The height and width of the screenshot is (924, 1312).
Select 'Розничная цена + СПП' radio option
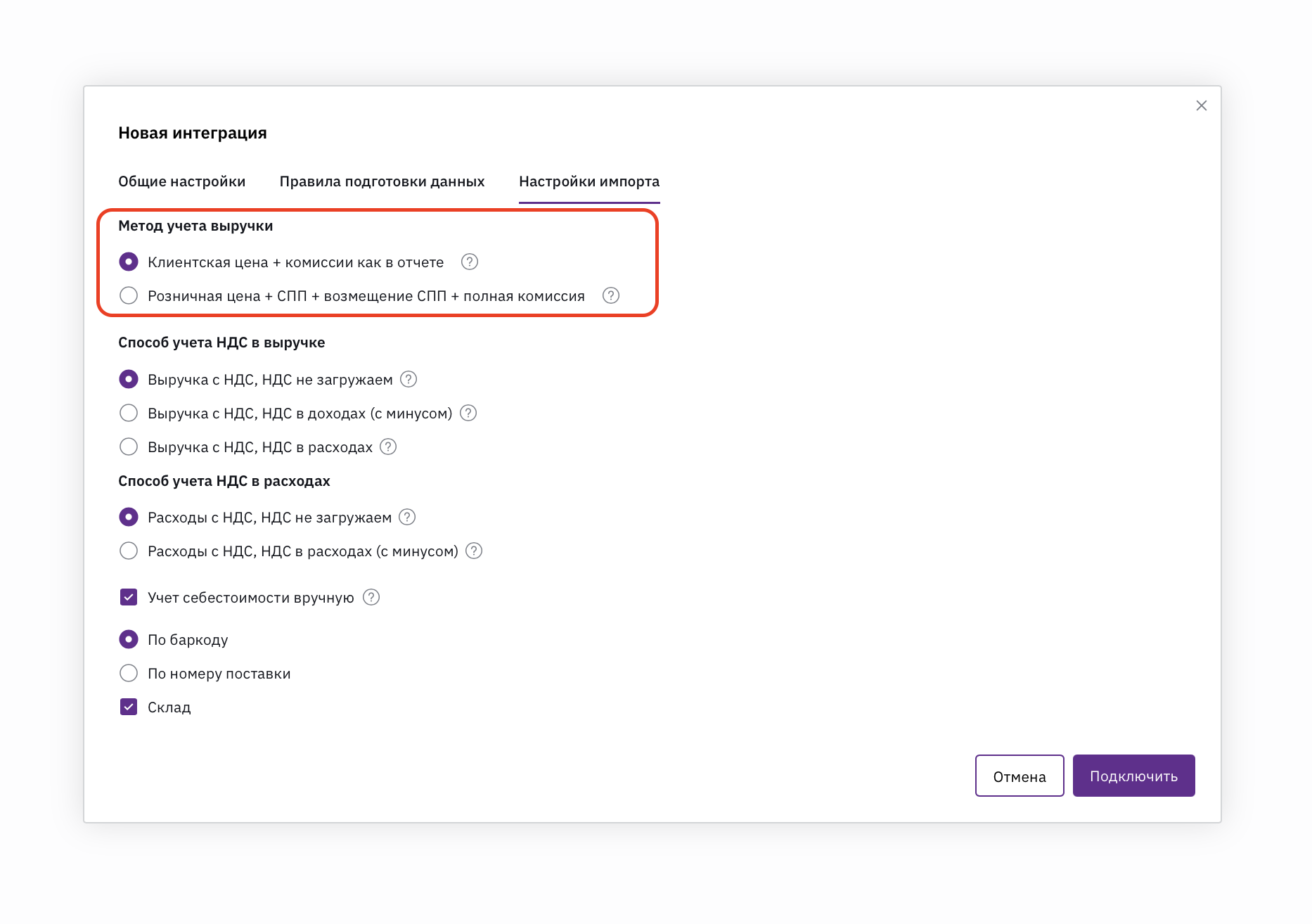click(129, 295)
